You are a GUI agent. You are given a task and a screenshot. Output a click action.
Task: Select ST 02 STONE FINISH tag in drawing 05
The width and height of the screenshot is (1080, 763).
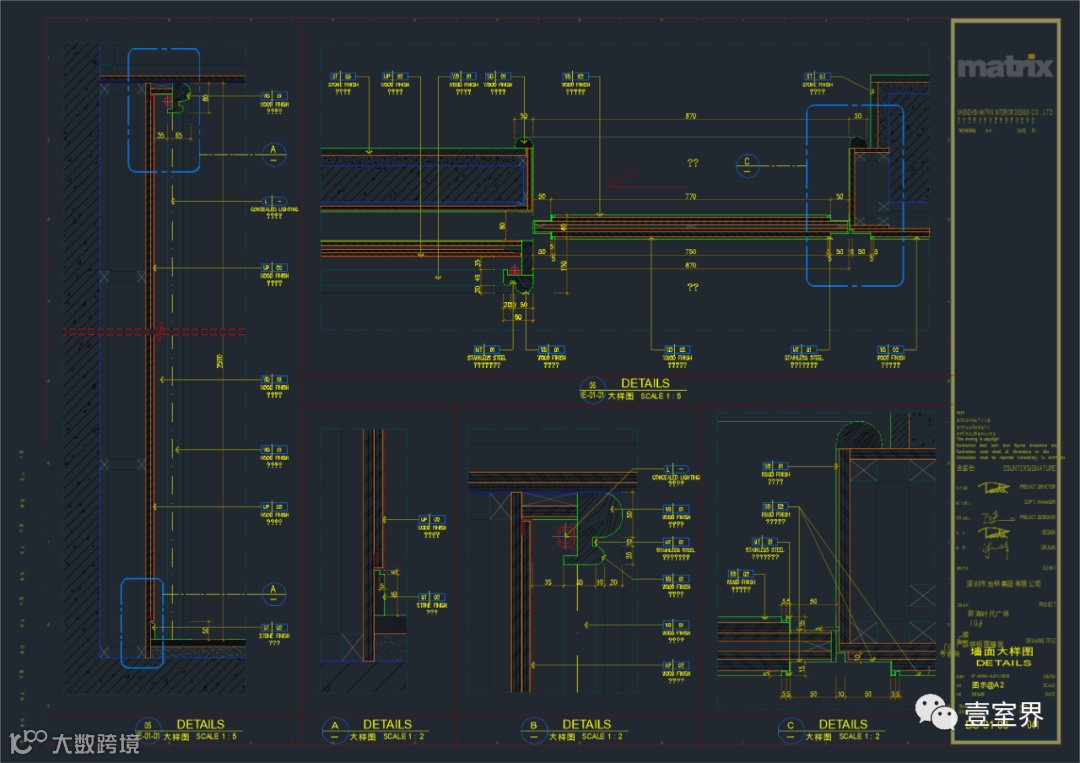274,635
